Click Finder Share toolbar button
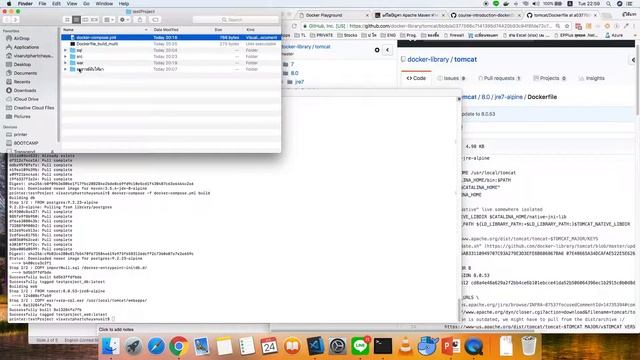Viewport: 640px width, 360px height. click(140, 20)
